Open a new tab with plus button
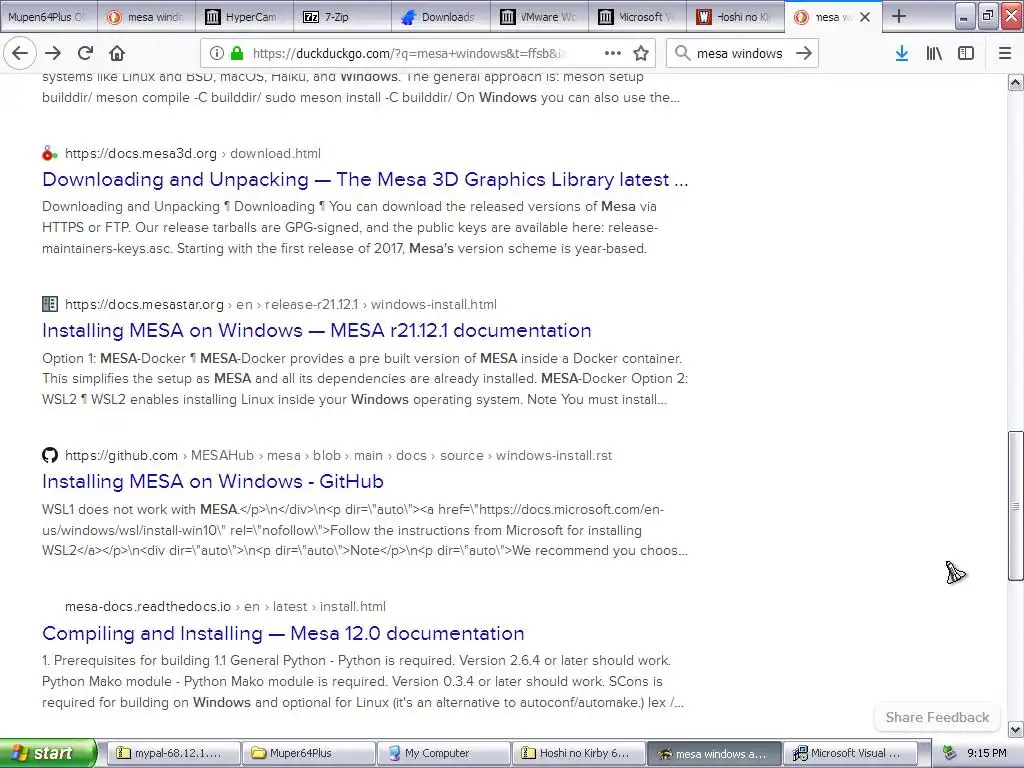This screenshot has width=1024, height=768. (x=899, y=16)
